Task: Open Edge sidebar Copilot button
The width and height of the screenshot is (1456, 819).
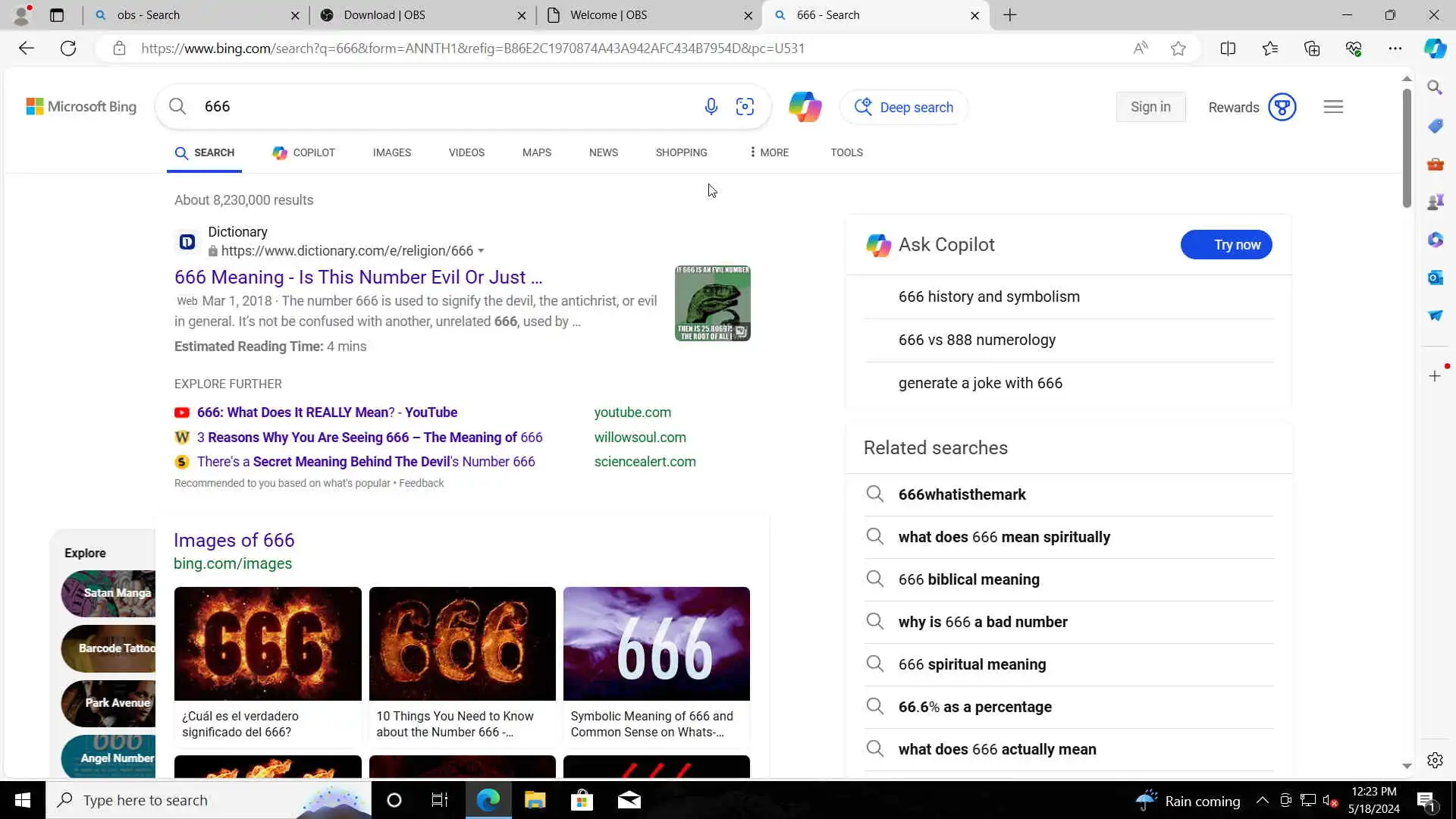Action: 1435,49
